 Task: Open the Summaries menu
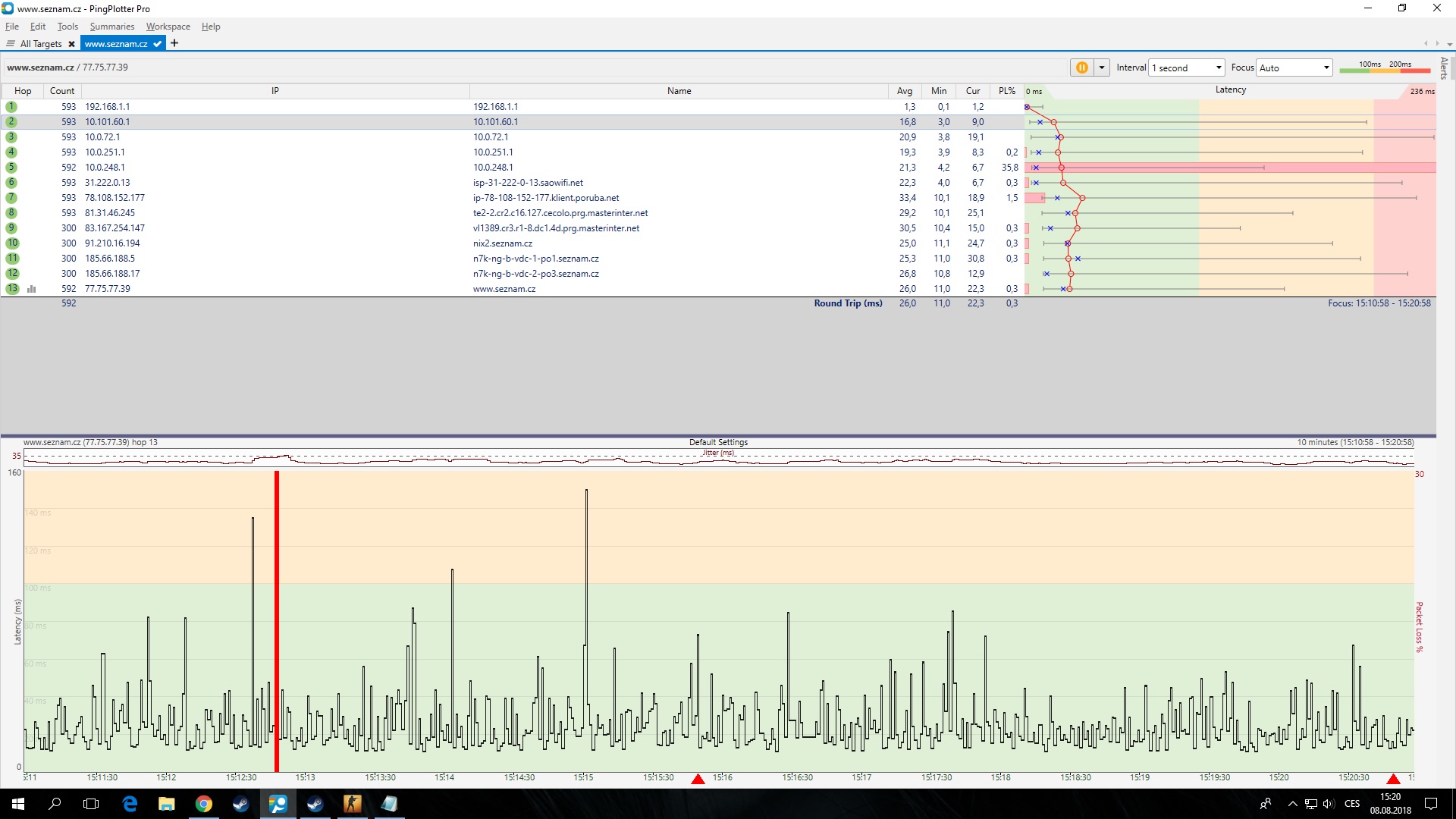coord(111,27)
